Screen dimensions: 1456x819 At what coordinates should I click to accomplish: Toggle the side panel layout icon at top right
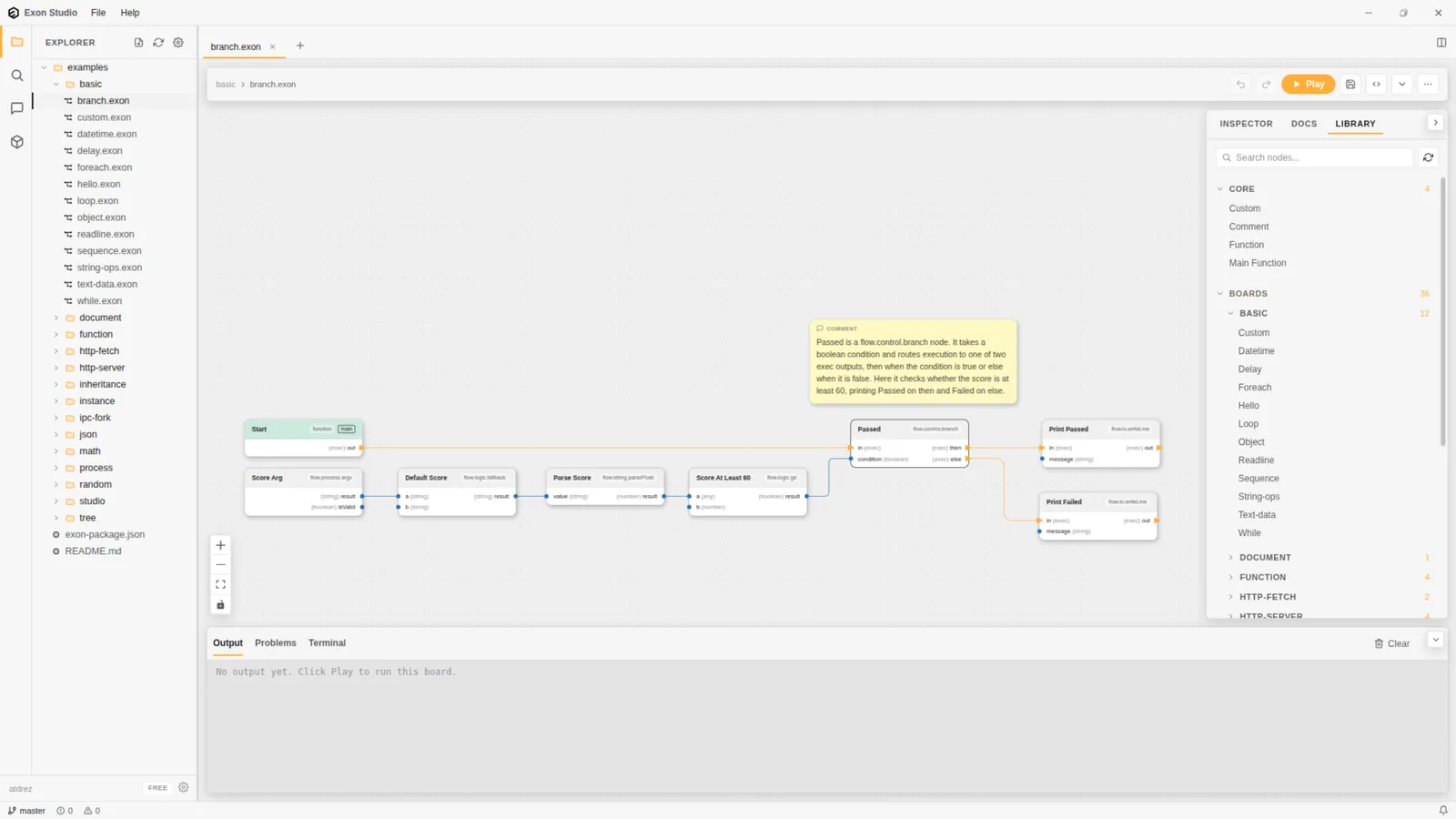1441,43
